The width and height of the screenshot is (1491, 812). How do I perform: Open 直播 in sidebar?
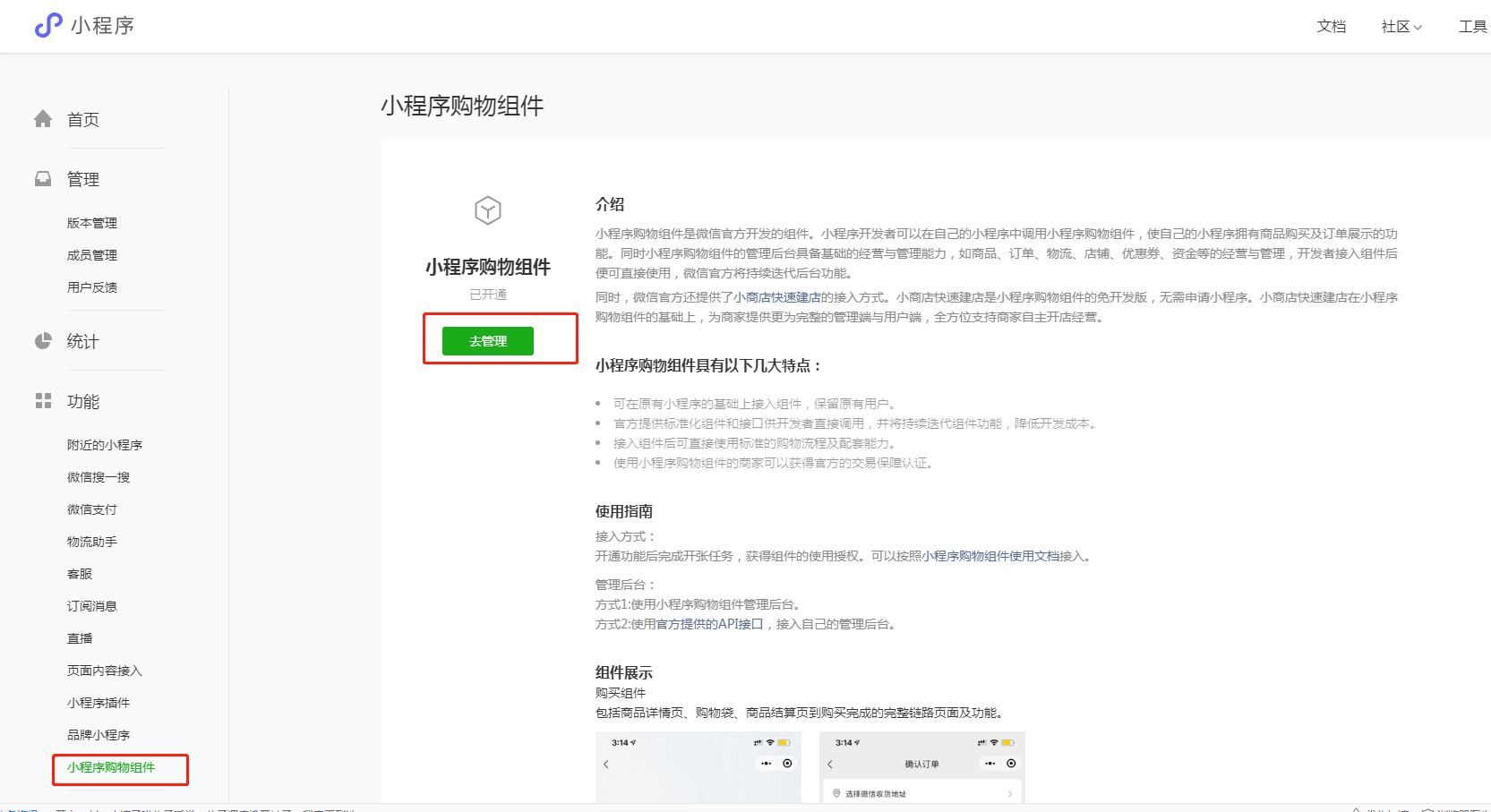point(80,638)
